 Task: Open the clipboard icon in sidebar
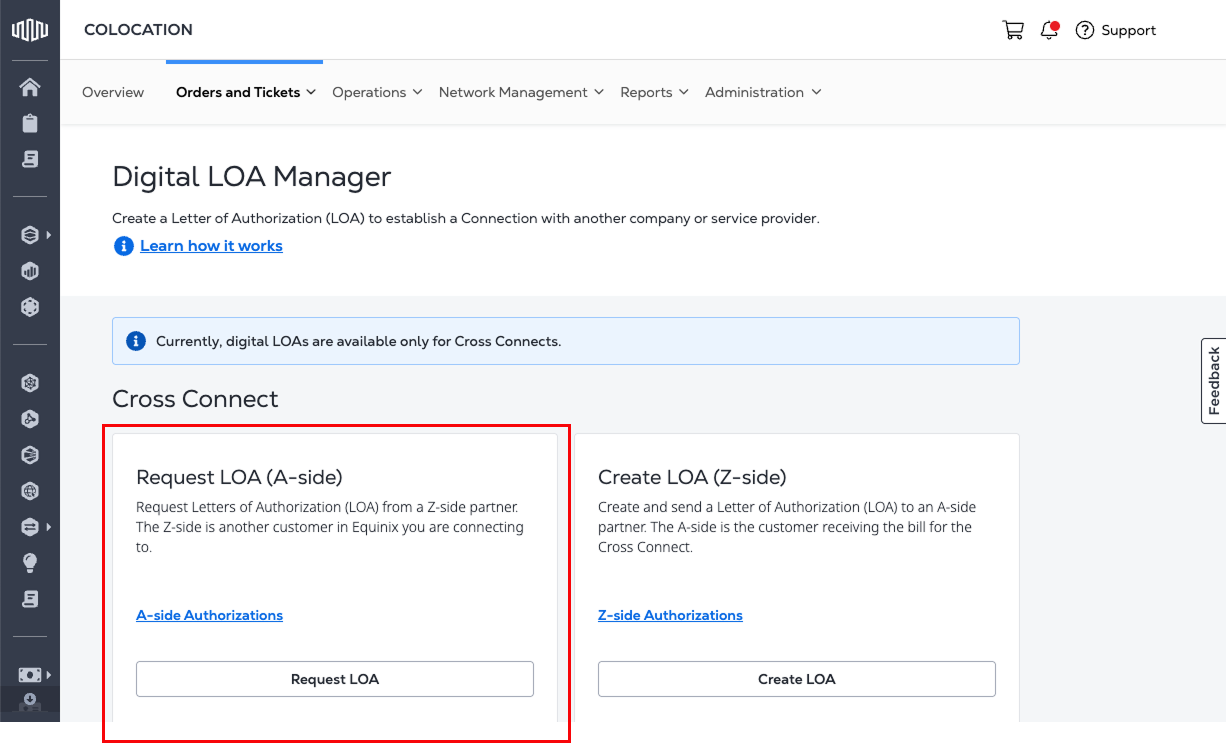coord(30,123)
